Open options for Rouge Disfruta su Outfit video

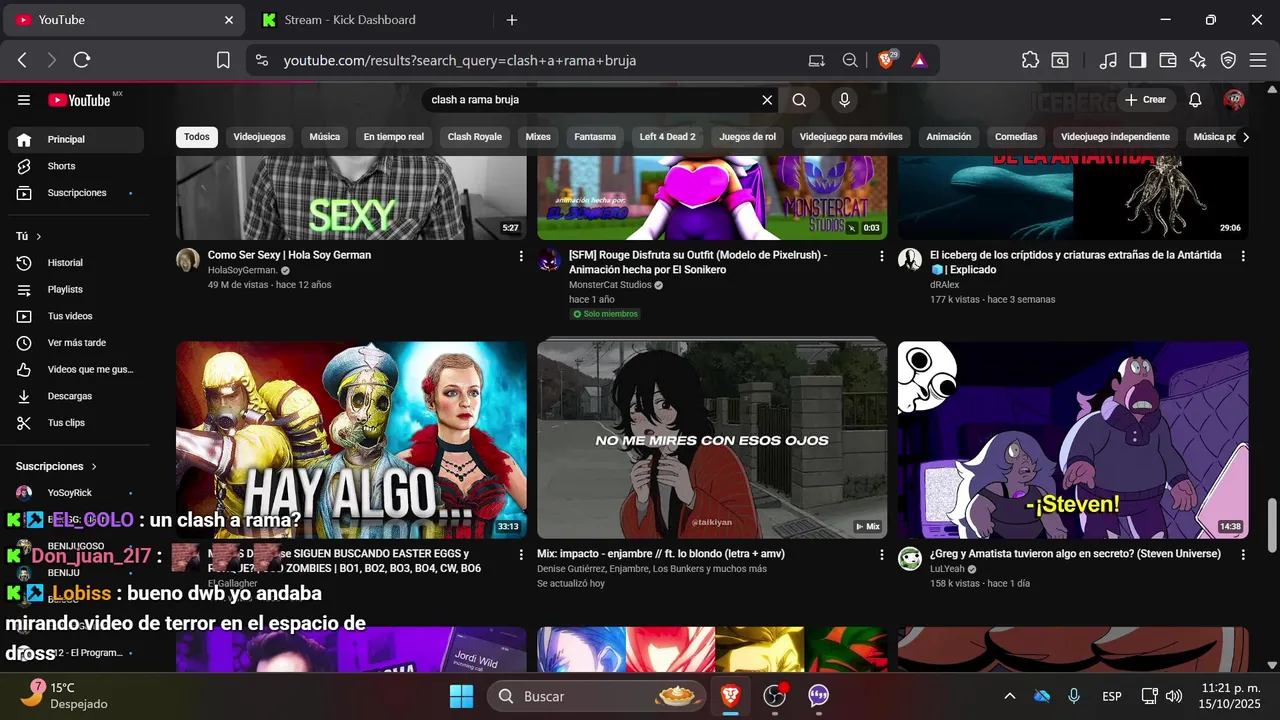click(x=882, y=256)
